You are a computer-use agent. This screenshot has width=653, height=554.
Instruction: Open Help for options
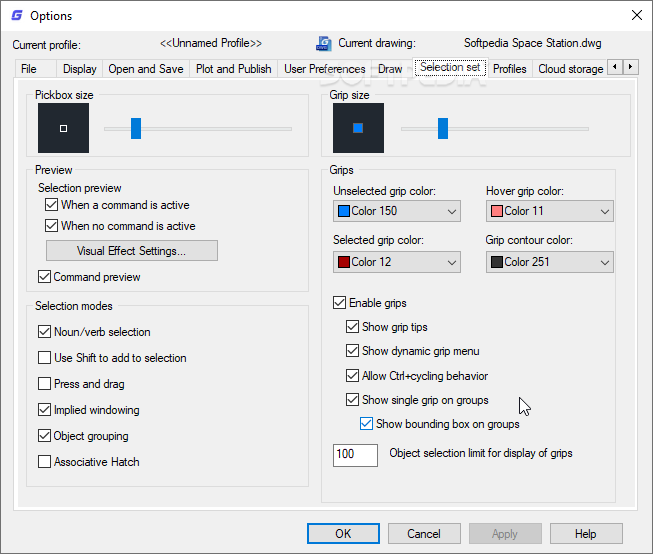(x=586, y=534)
